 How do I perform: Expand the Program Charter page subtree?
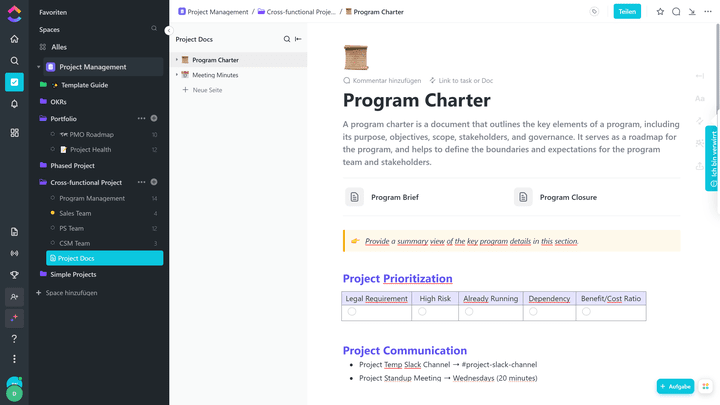click(x=177, y=60)
